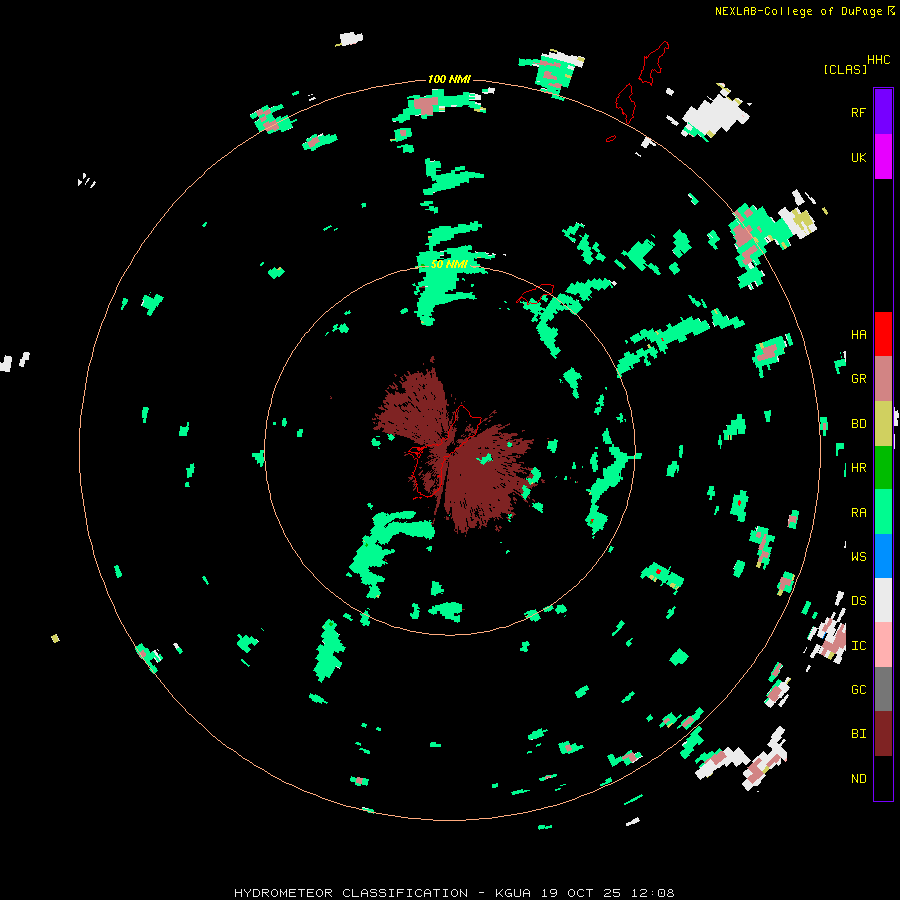Click the WS blue legend swatch

pos(883,556)
